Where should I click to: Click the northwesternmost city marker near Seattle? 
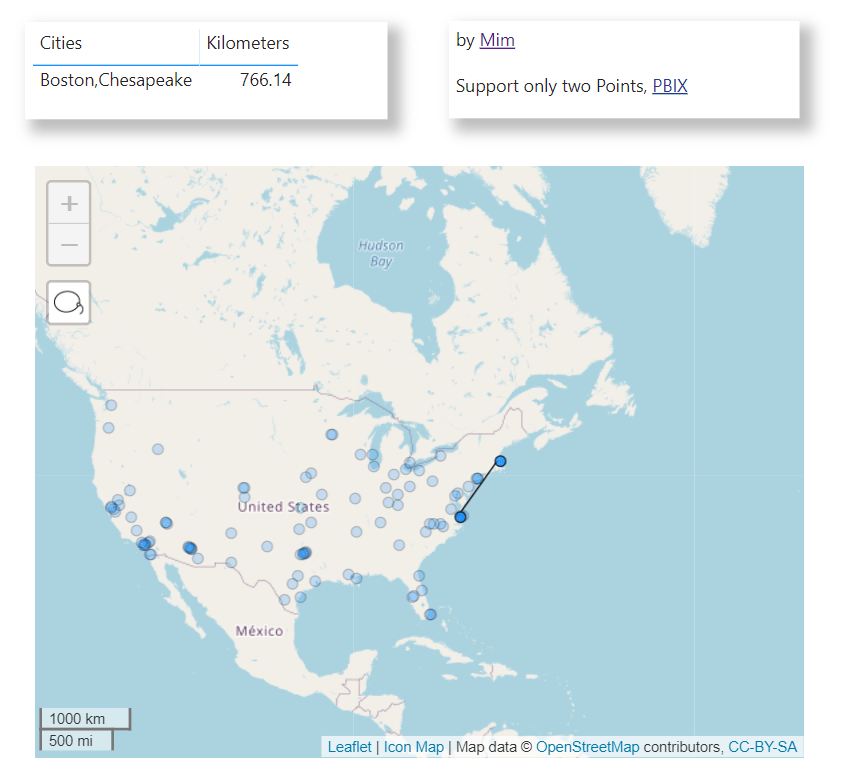coord(111,405)
